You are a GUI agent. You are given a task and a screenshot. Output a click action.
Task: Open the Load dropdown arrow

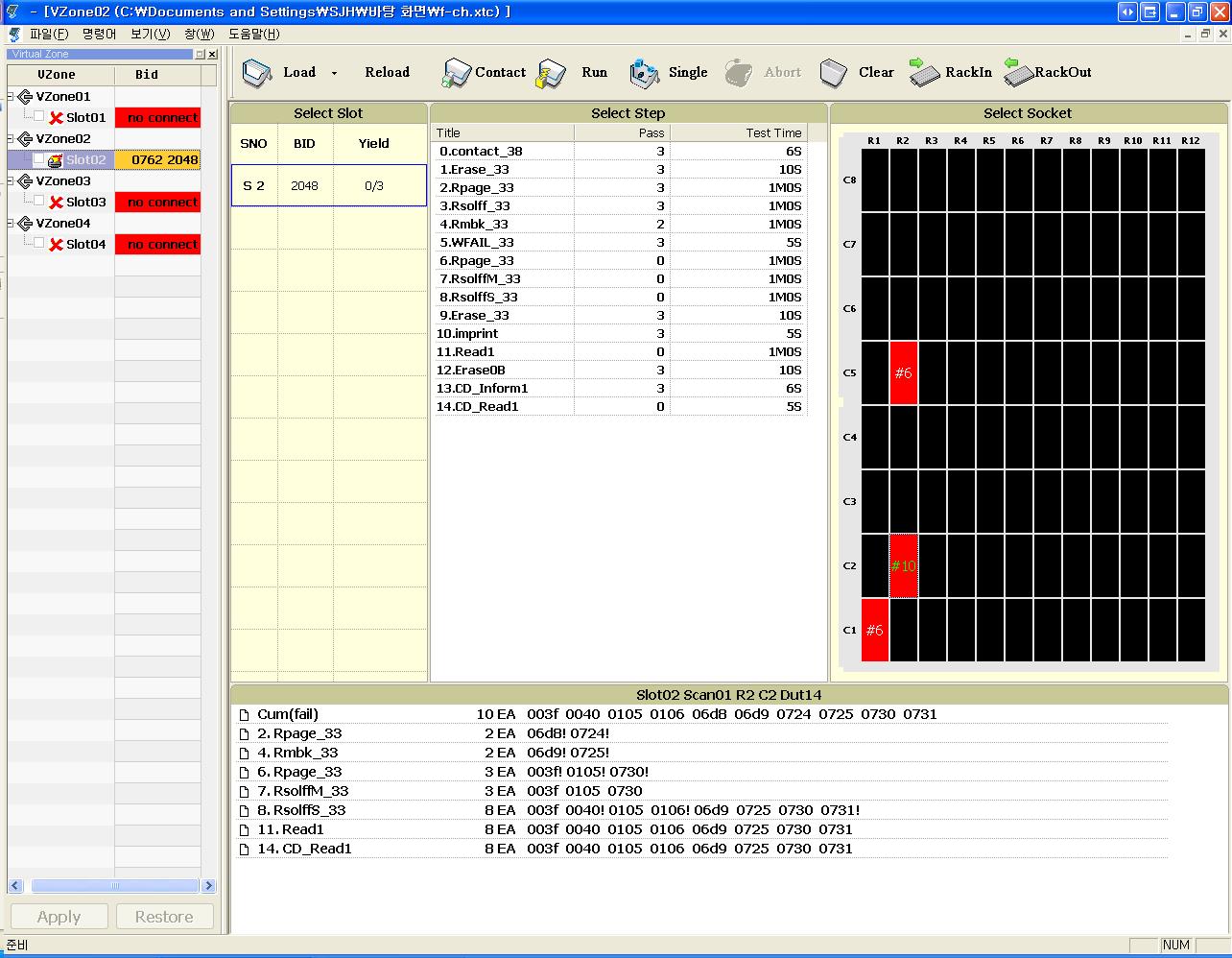pyautogui.click(x=333, y=72)
